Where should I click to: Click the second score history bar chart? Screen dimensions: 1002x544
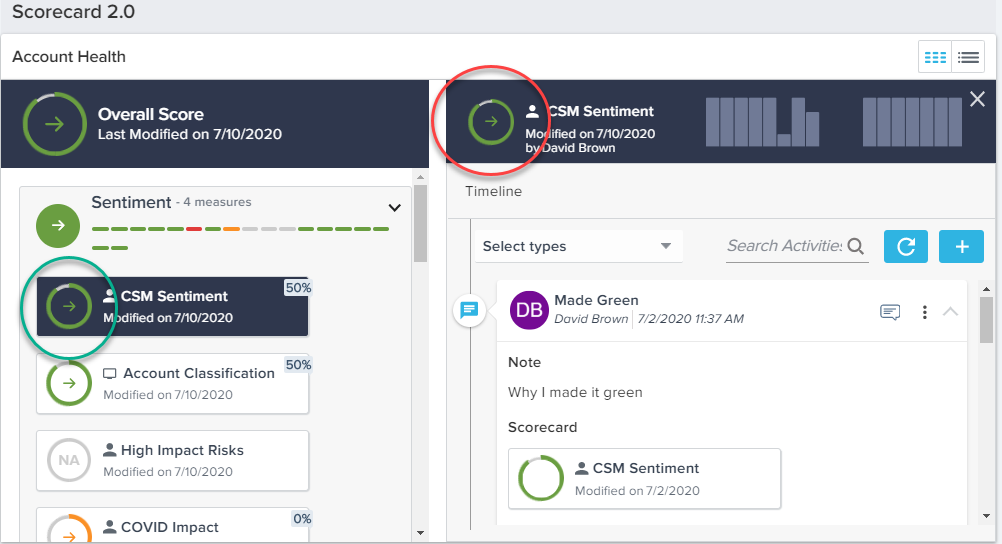[x=912, y=121]
